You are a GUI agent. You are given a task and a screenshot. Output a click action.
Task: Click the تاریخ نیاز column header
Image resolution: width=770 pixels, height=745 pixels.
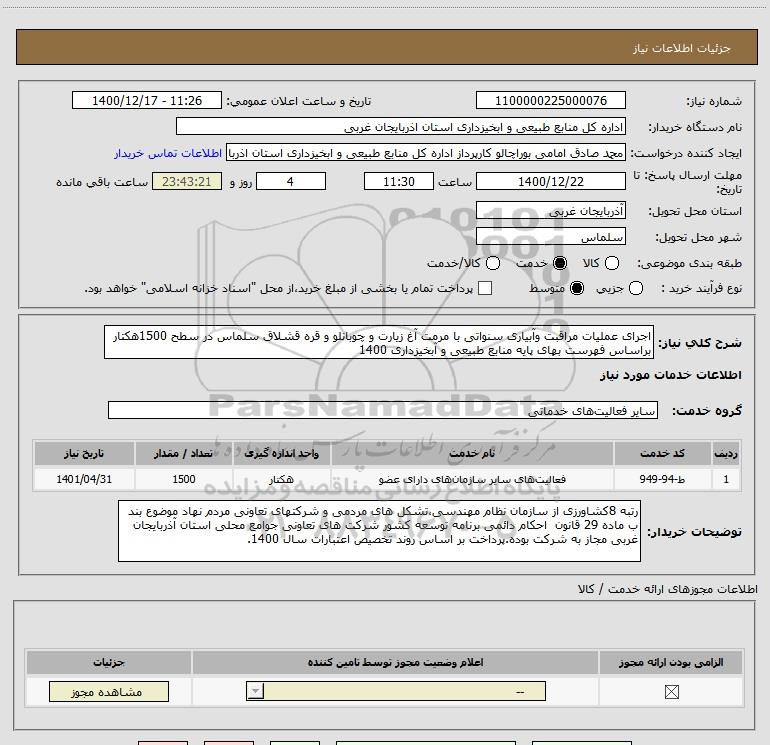pos(84,453)
